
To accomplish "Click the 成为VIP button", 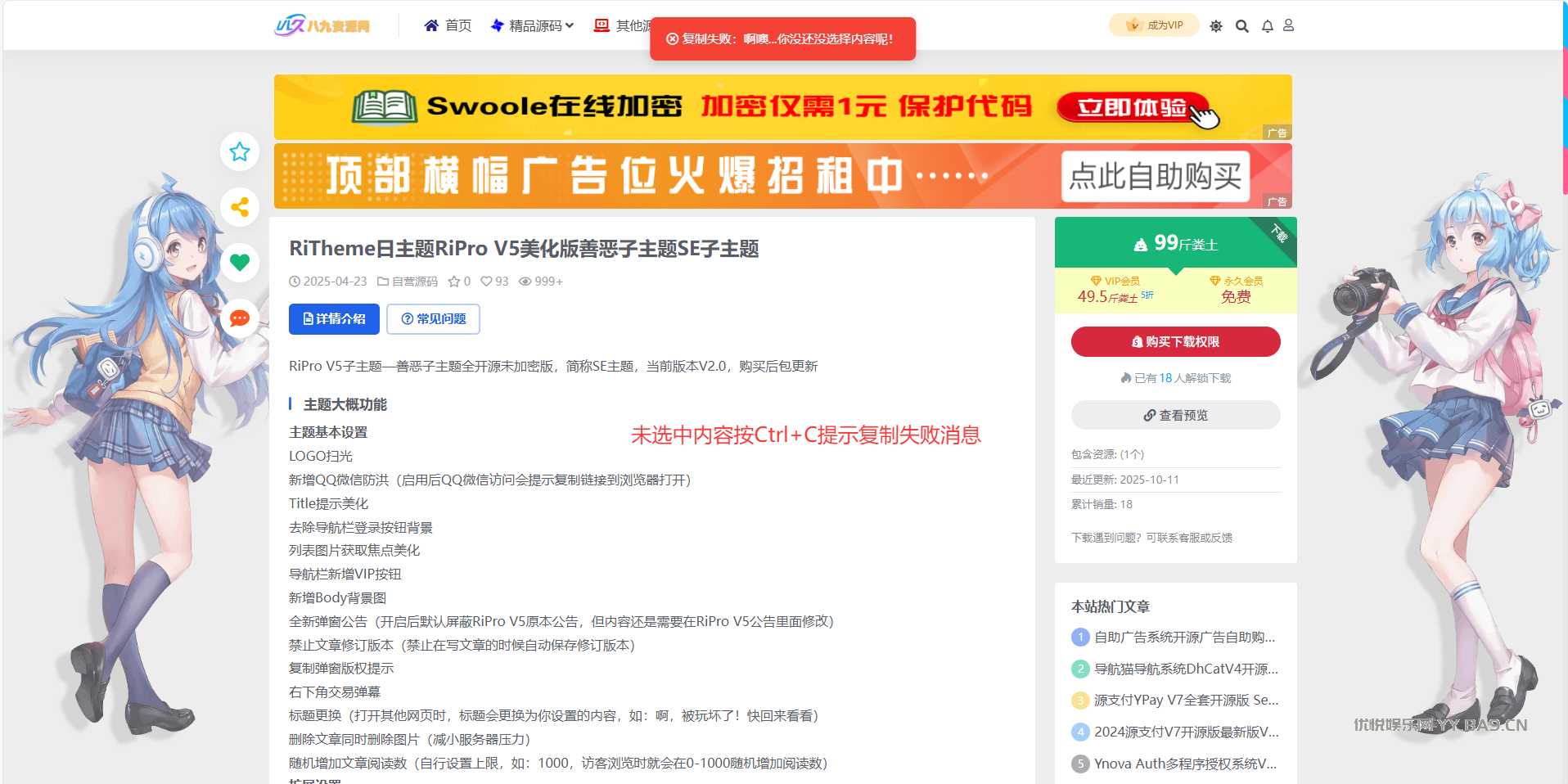I will coord(1154,25).
